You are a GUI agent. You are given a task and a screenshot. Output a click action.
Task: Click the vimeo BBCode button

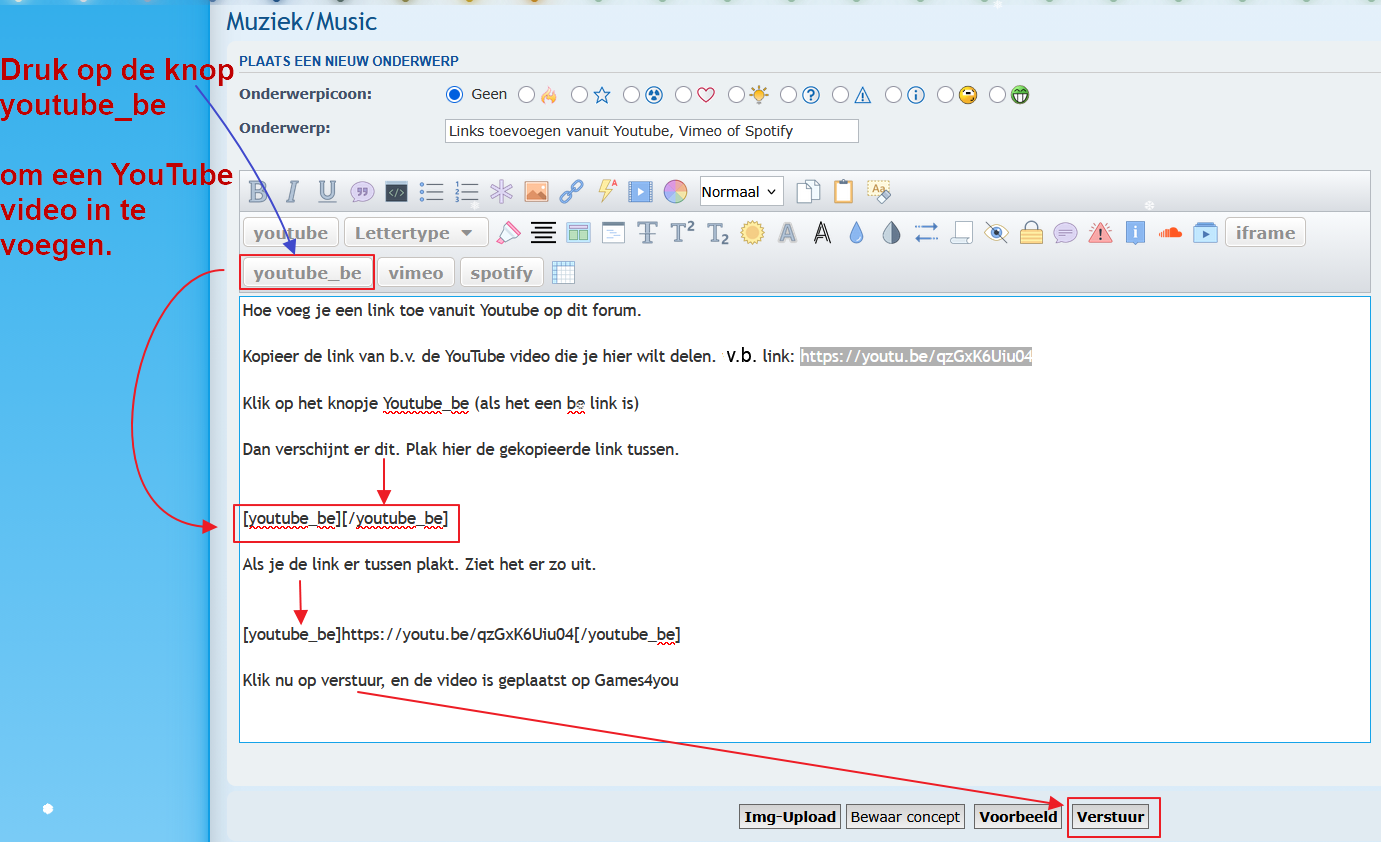tap(416, 273)
